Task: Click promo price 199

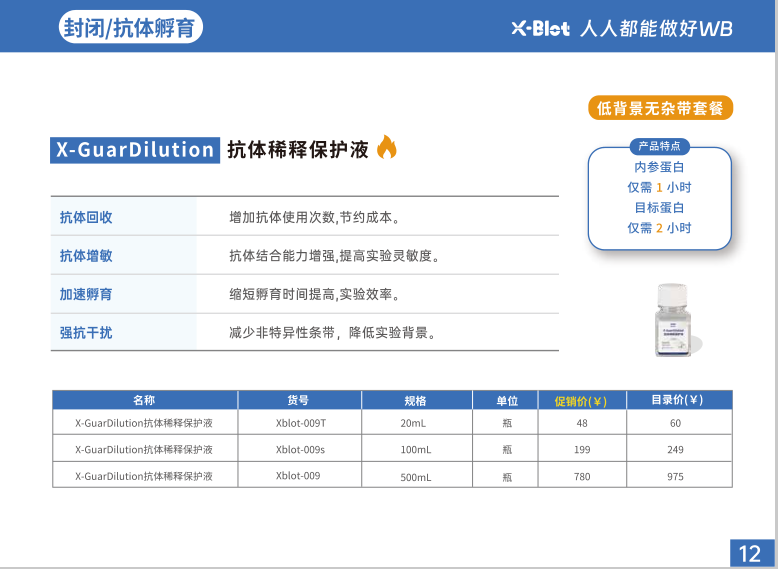Action: [x=582, y=449]
